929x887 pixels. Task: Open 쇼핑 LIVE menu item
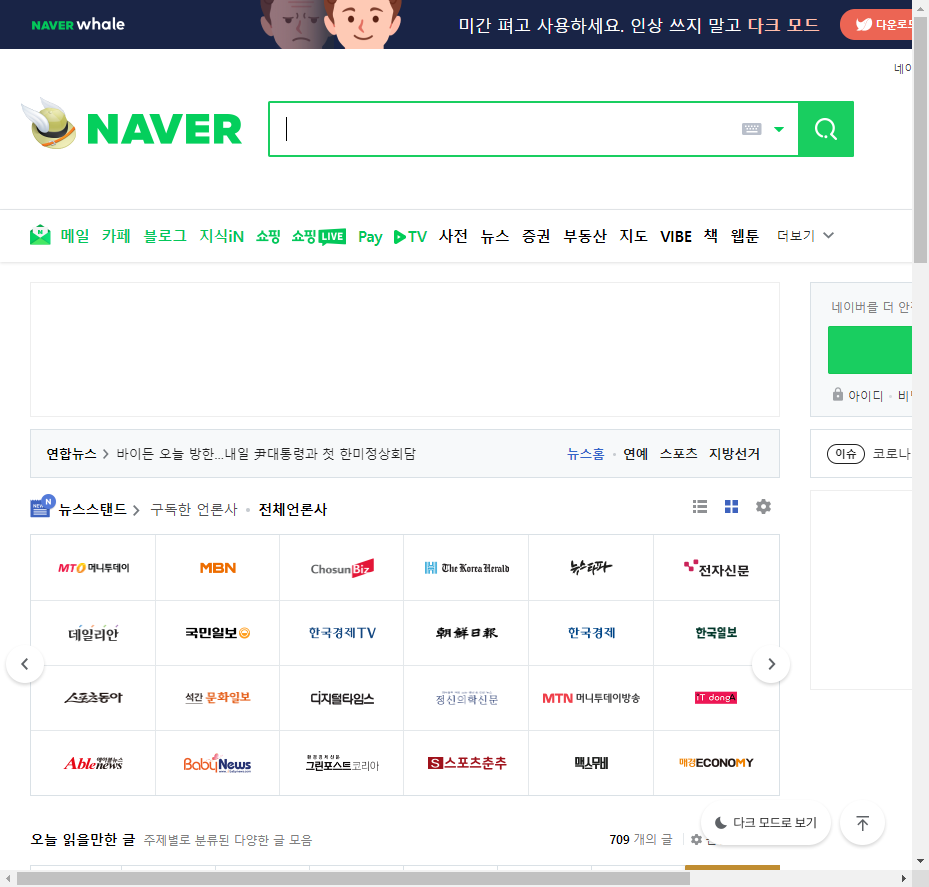[319, 236]
